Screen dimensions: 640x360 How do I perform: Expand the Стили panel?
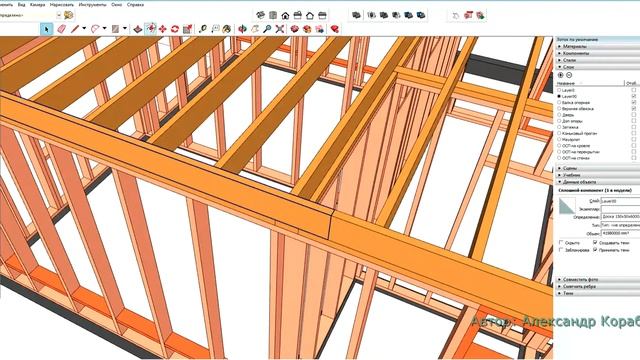pyautogui.click(x=598, y=60)
